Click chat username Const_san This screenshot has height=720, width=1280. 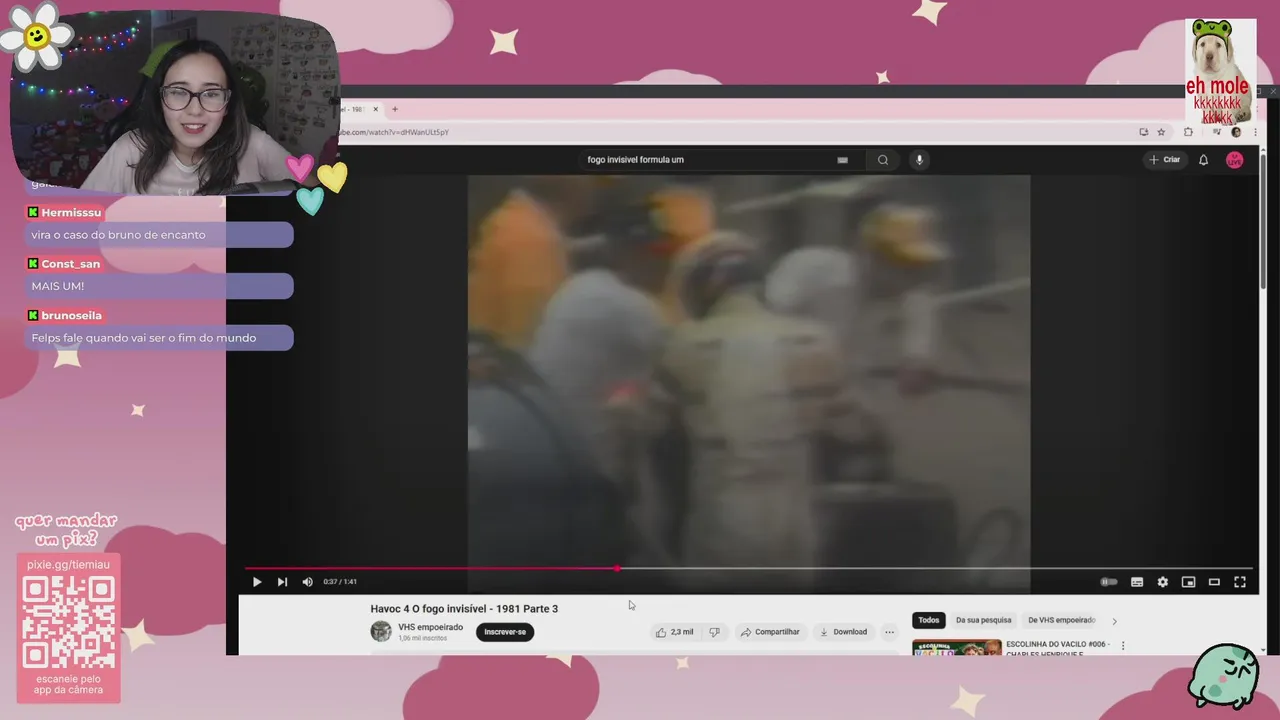click(x=70, y=264)
